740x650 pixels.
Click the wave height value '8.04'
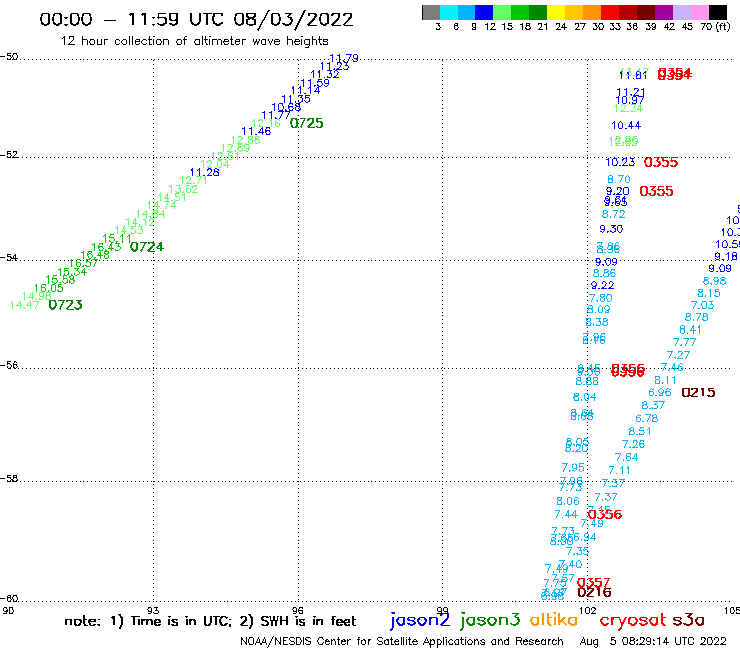click(x=585, y=397)
